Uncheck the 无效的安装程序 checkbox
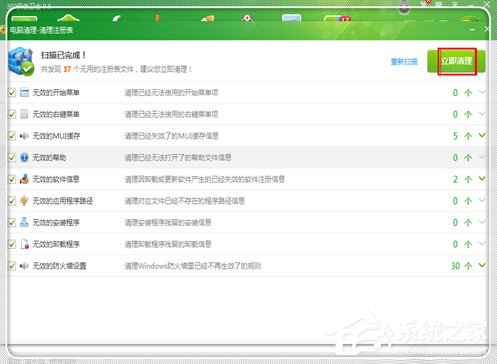This screenshot has width=497, height=364. (x=12, y=222)
